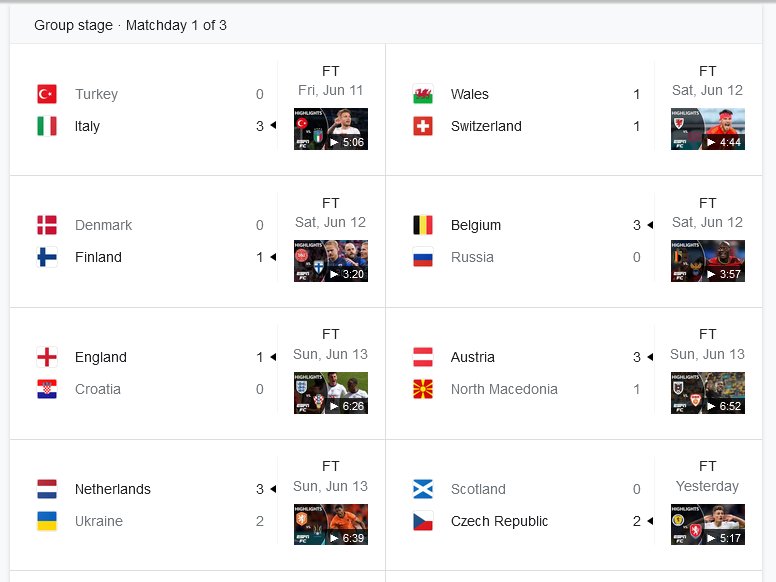
Task: Select the Group stage Matchday 1 header
Action: 130,25
